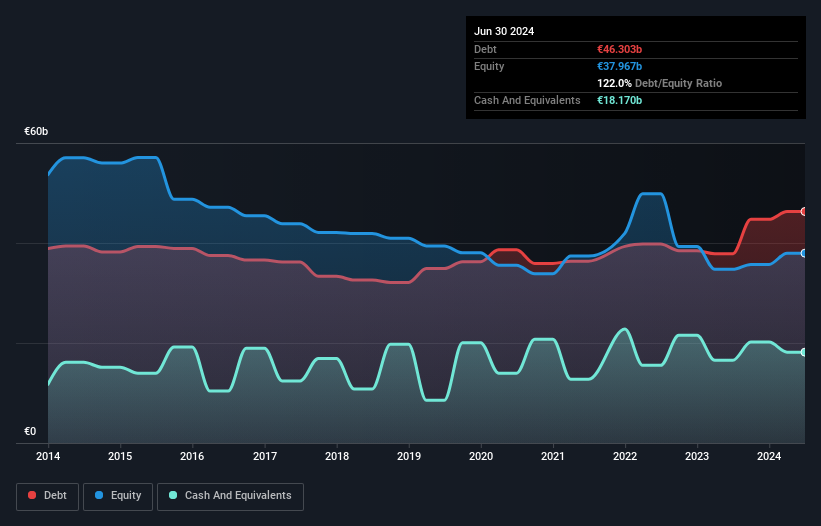
Task: Click the Debt label in tooltip
Action: [485, 49]
